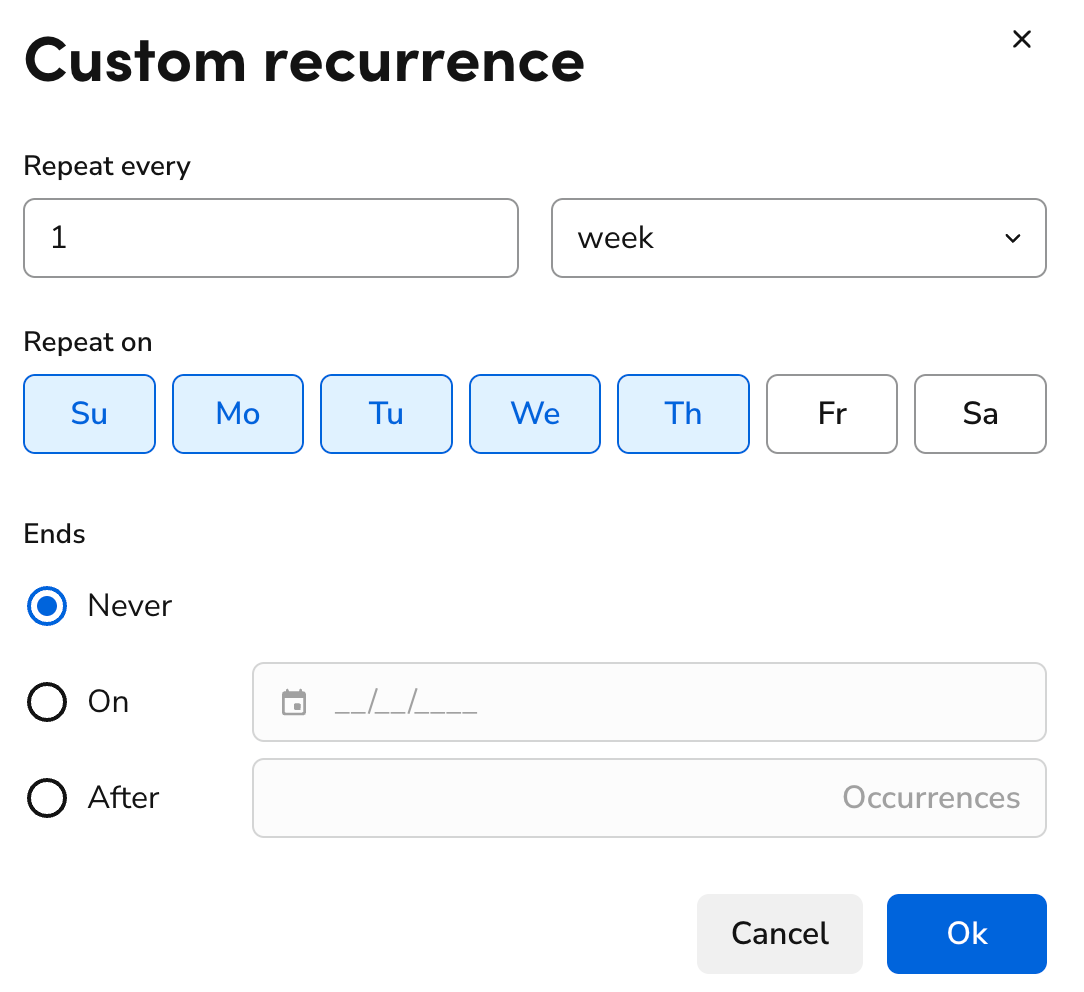Select the On end date radio option

click(x=46, y=701)
